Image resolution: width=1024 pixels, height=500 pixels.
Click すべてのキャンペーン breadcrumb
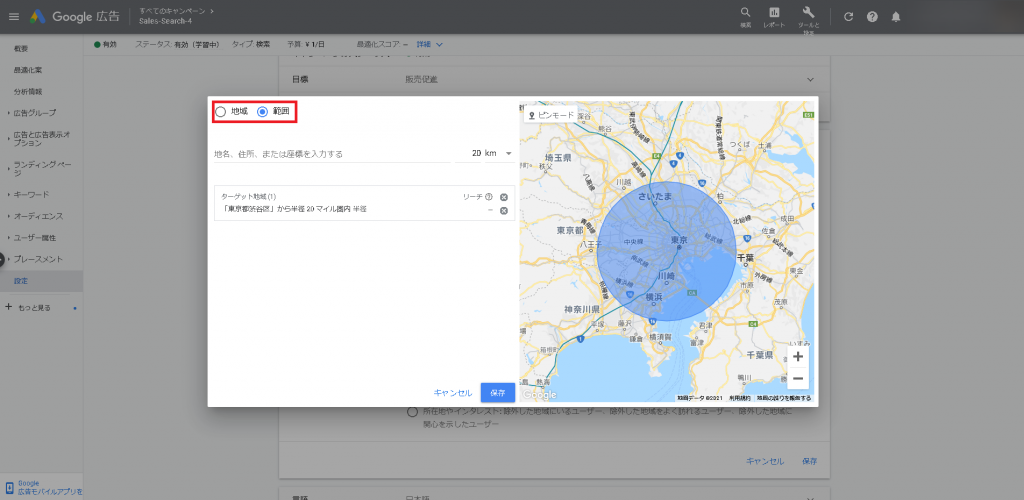pyautogui.click(x=174, y=11)
